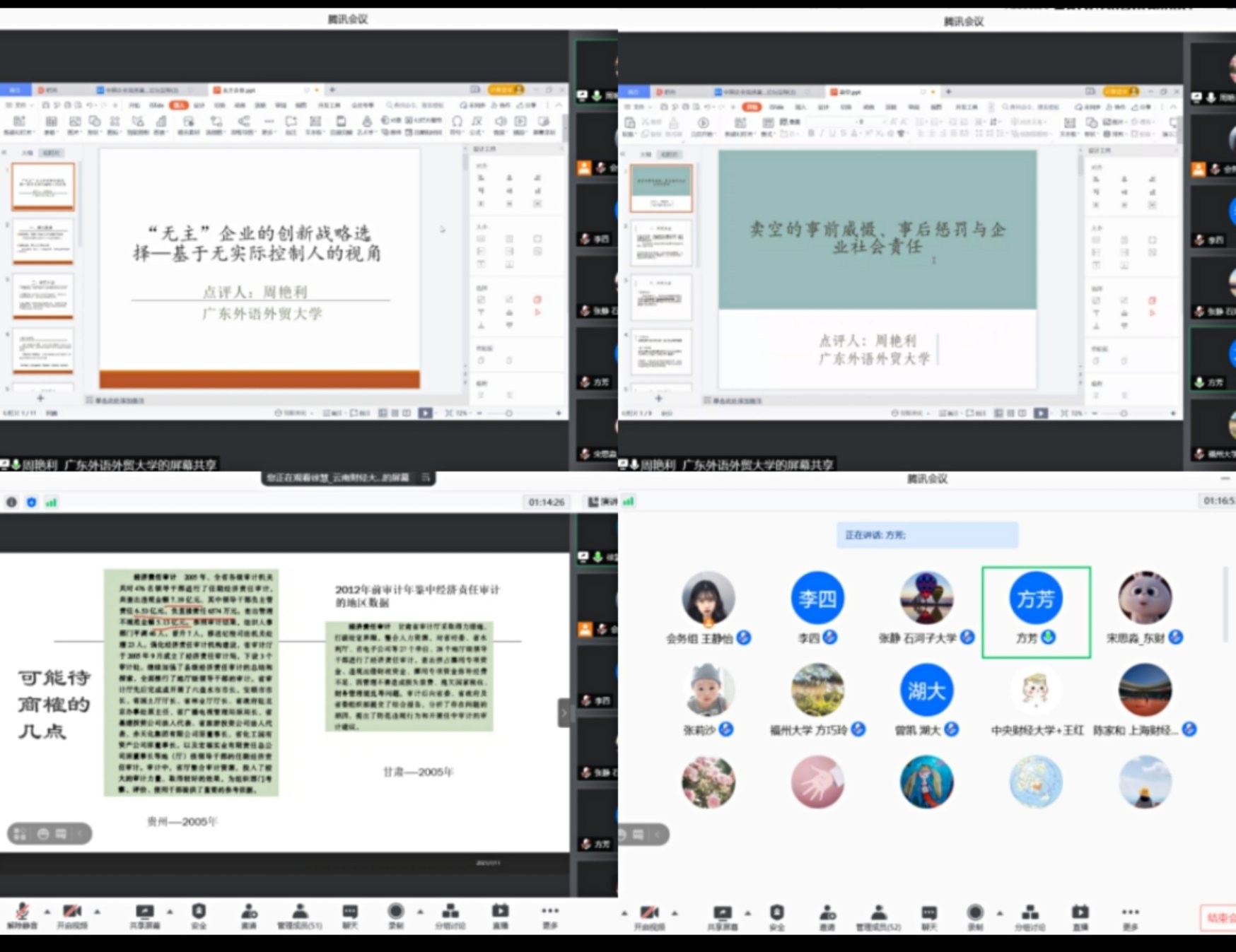Toggle 录制 recording in the participant grid window
Viewport: 1236px width, 952px height.
click(x=974, y=914)
